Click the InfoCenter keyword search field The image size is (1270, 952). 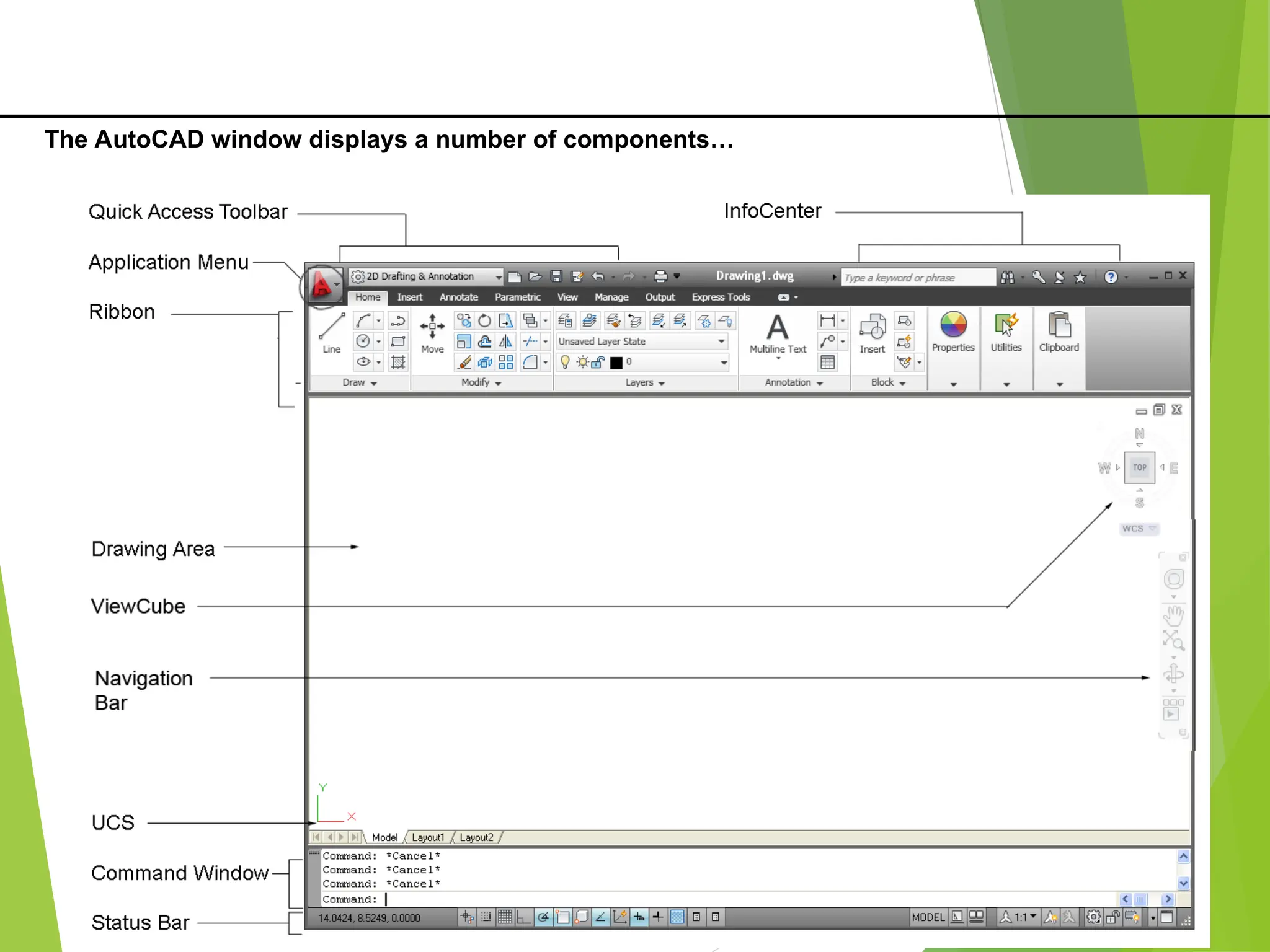pyautogui.click(x=918, y=277)
